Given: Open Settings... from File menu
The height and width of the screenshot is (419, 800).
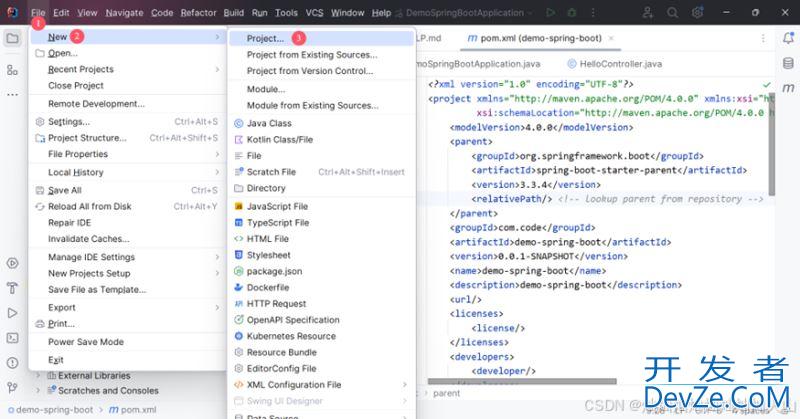Looking at the screenshot, I should point(128,122).
